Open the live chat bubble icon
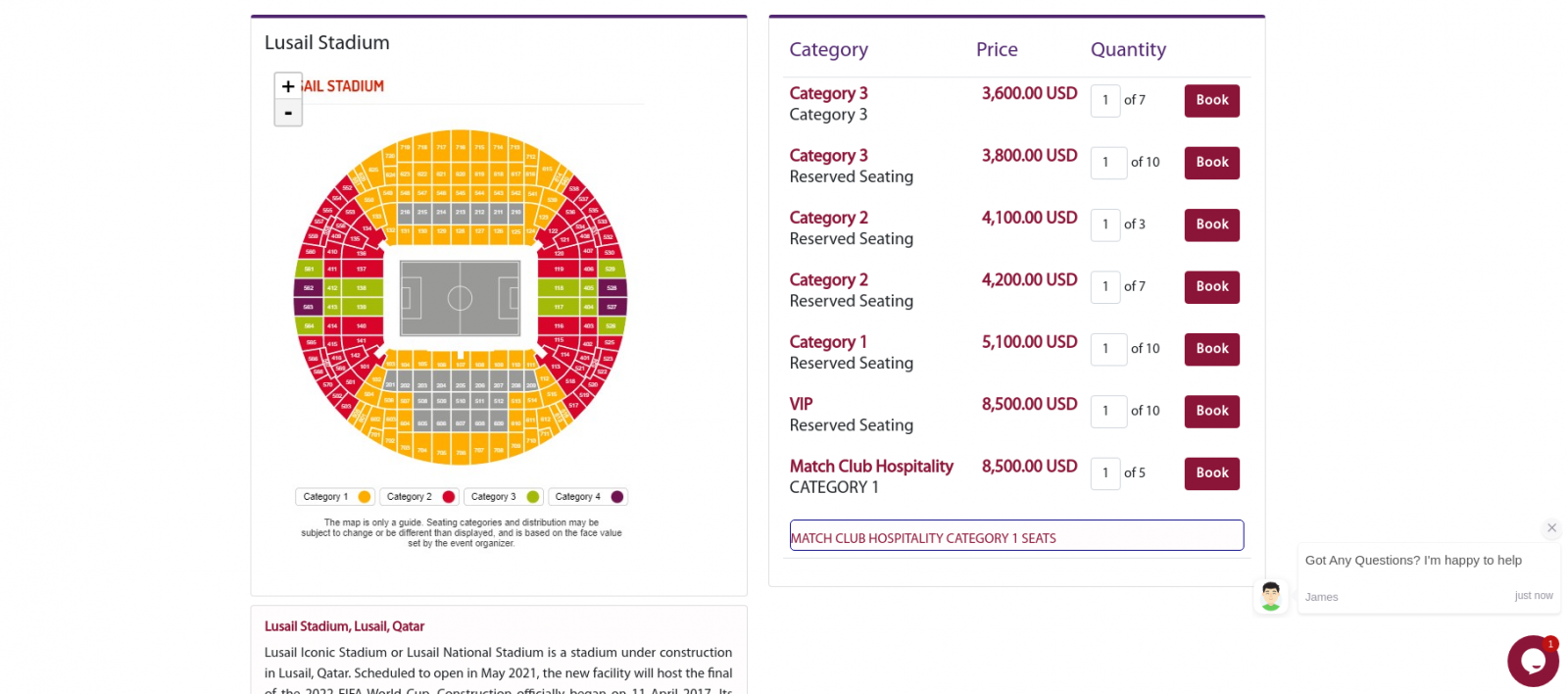Image resolution: width=1568 pixels, height=694 pixels. (1532, 662)
